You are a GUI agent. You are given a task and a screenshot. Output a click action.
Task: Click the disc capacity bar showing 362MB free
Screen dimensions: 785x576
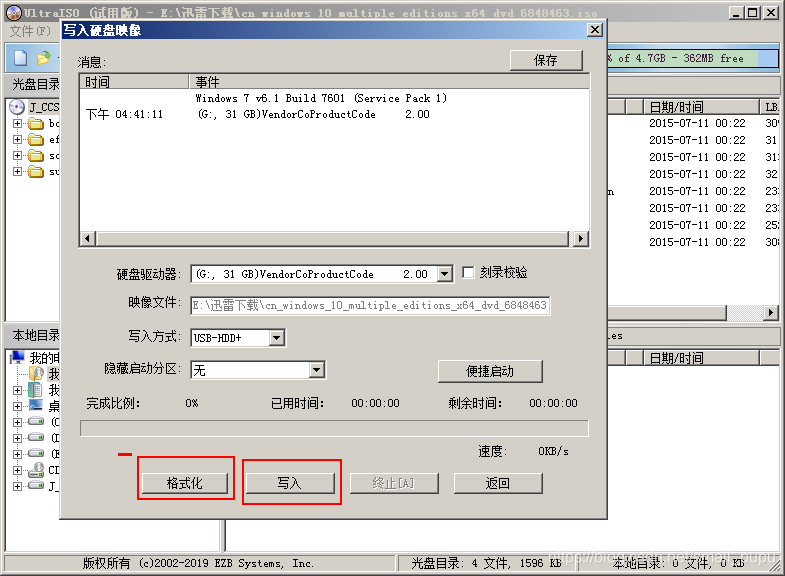(693, 58)
